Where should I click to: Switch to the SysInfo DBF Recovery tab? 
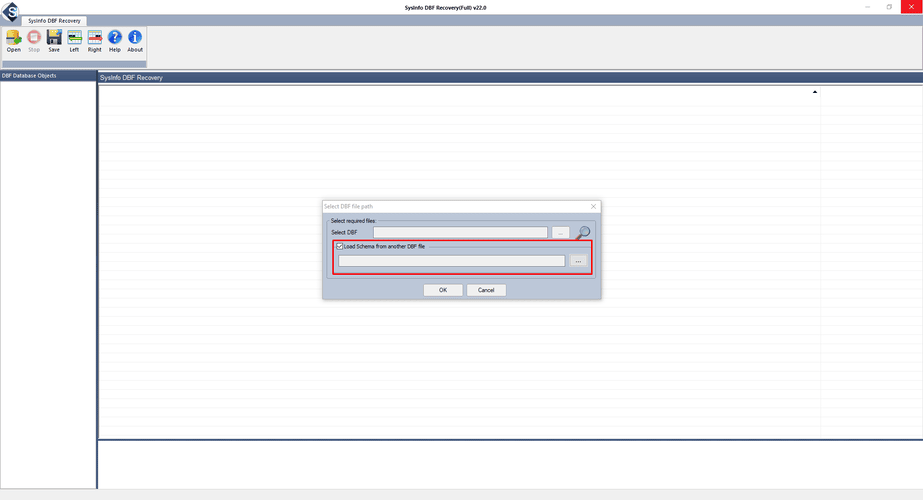(54, 21)
